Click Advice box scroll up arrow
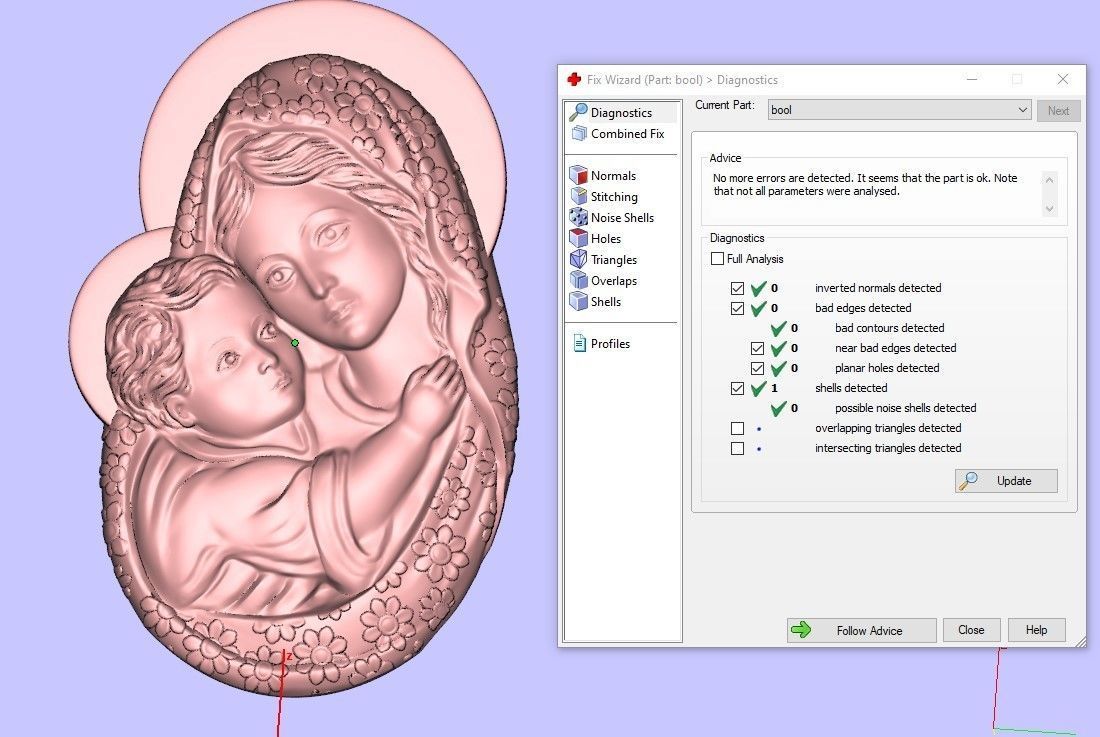This screenshot has width=1100, height=737. (x=1049, y=180)
